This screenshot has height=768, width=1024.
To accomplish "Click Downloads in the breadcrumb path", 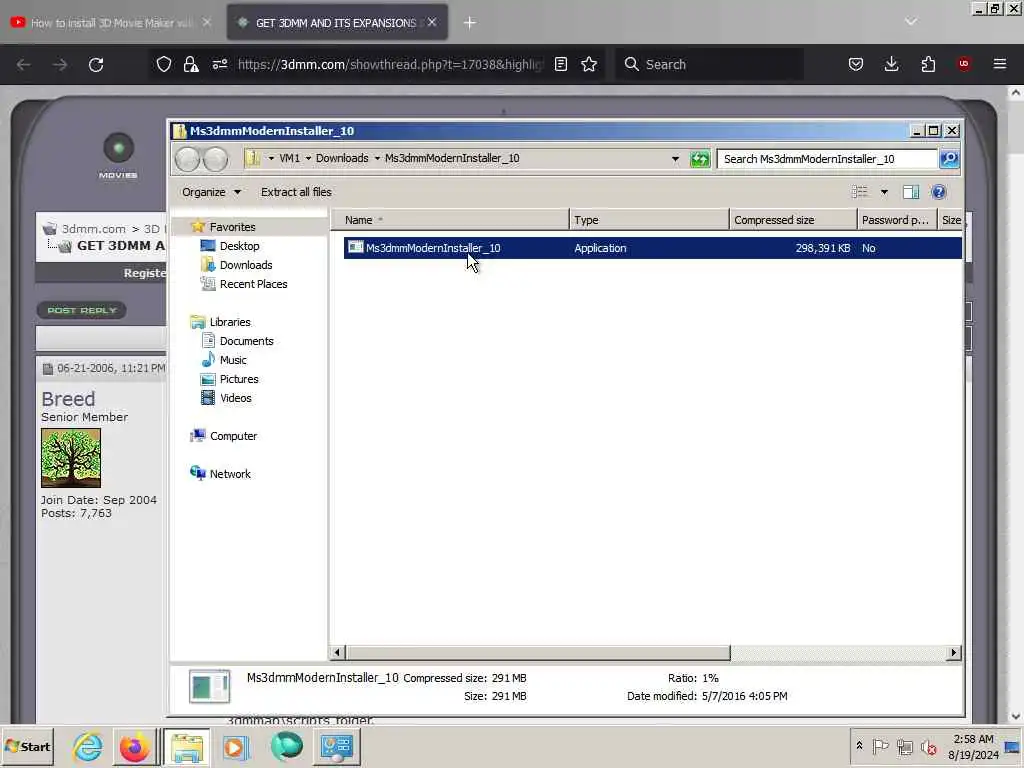I will (342, 158).
